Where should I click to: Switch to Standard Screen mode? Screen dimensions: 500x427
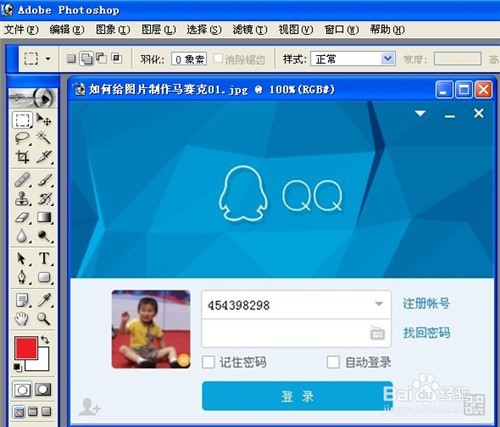[19, 412]
